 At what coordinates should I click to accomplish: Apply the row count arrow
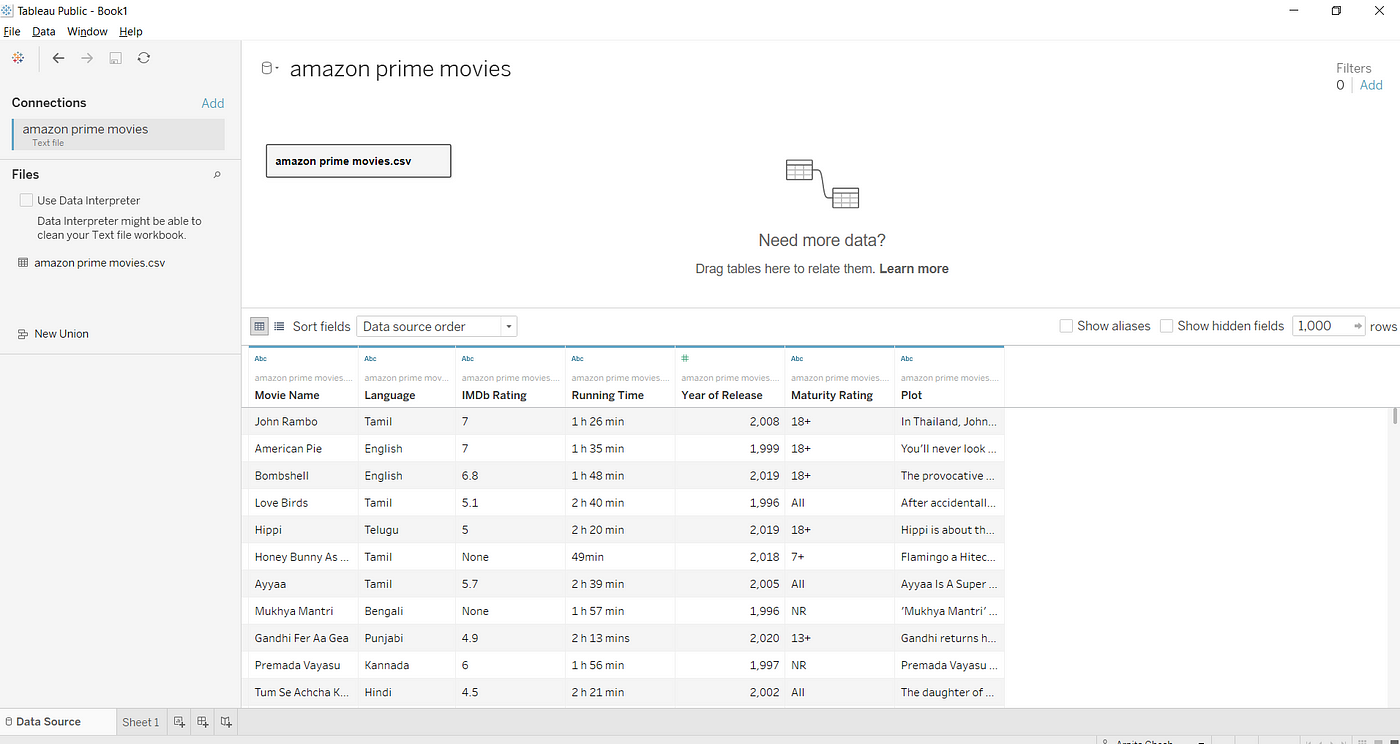pos(1357,326)
